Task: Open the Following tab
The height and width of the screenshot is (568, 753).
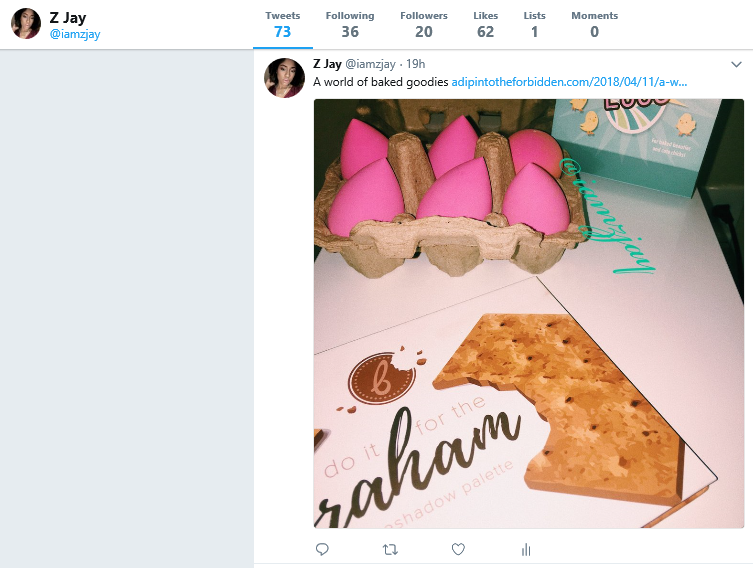Action: (x=350, y=24)
